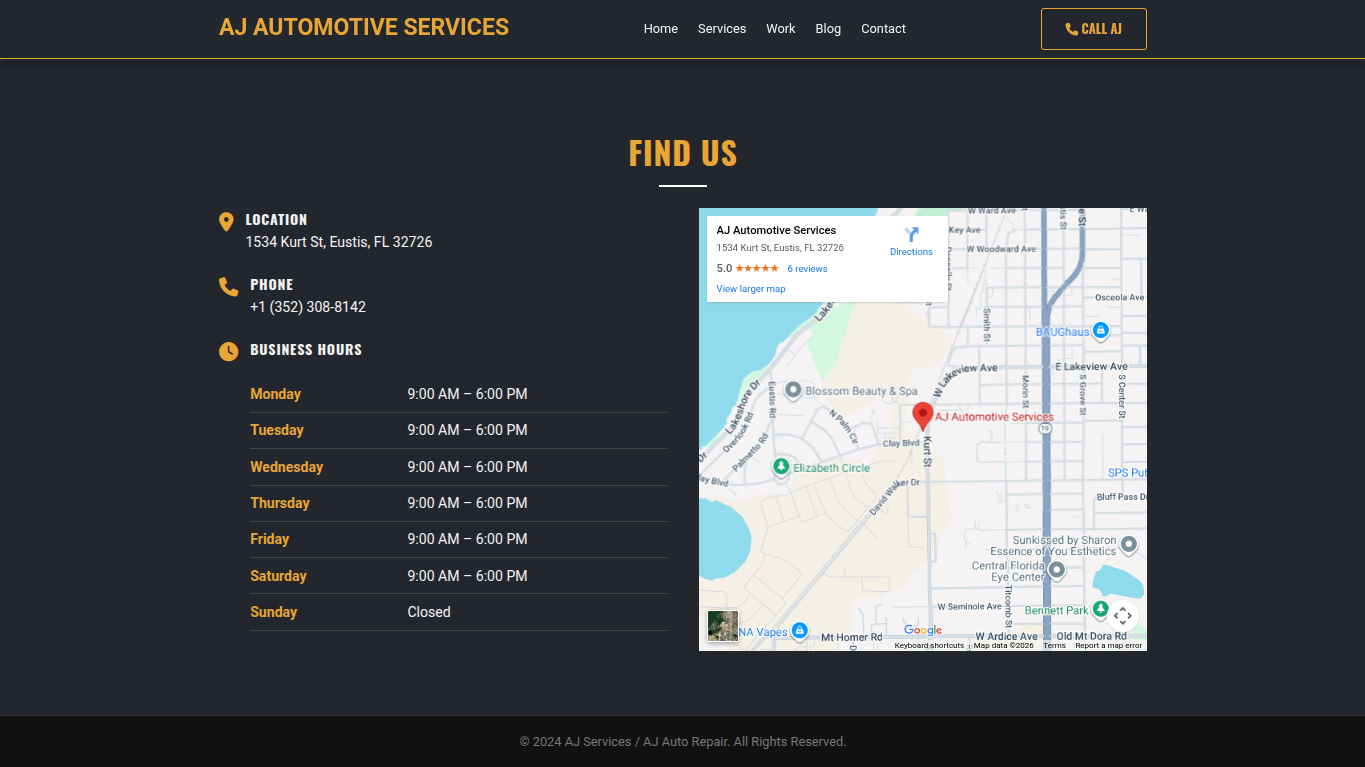Toggle fullscreen view of the map

pyautogui.click(x=1123, y=616)
